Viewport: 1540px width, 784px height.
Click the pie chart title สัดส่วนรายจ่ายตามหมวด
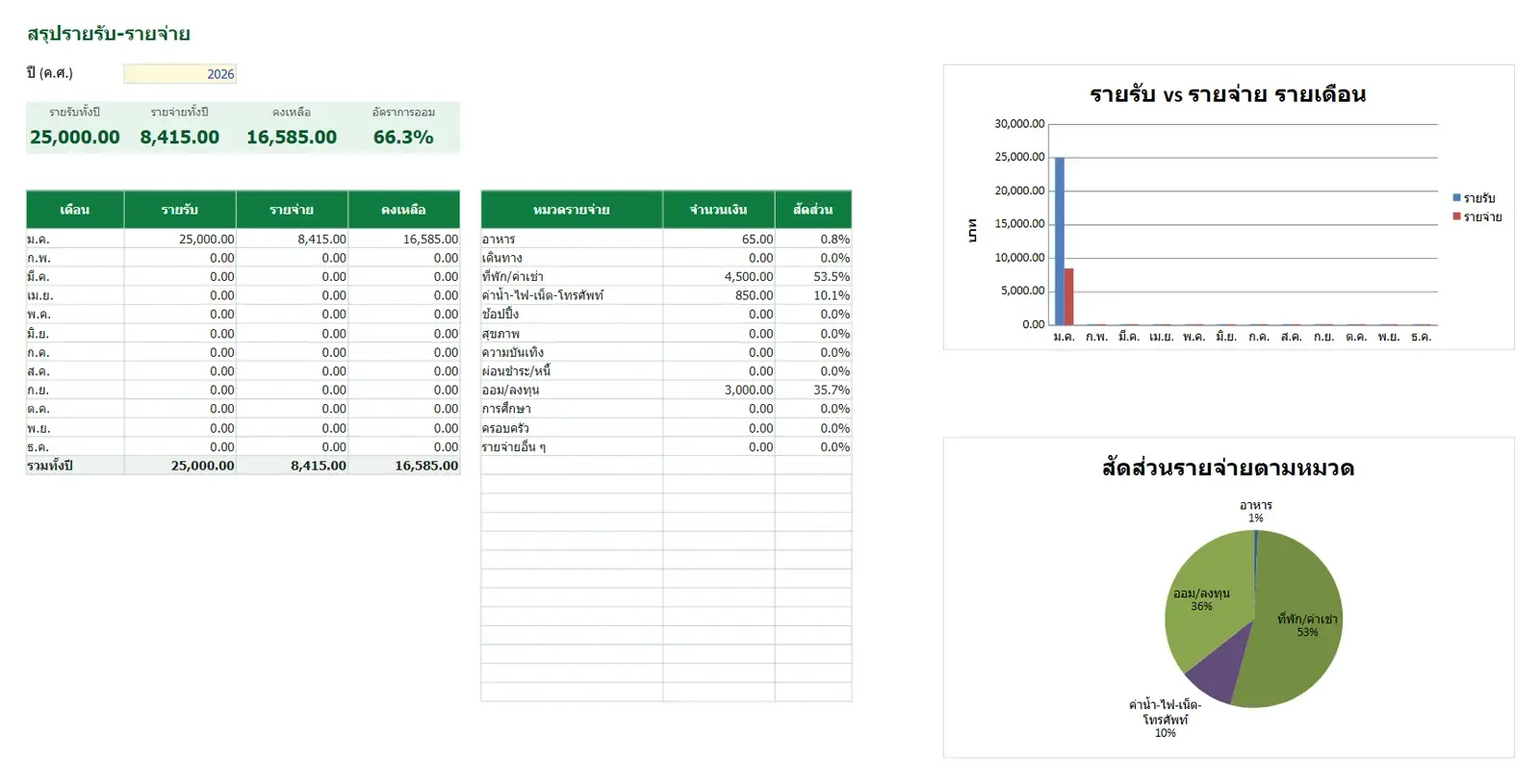[x=1228, y=468]
